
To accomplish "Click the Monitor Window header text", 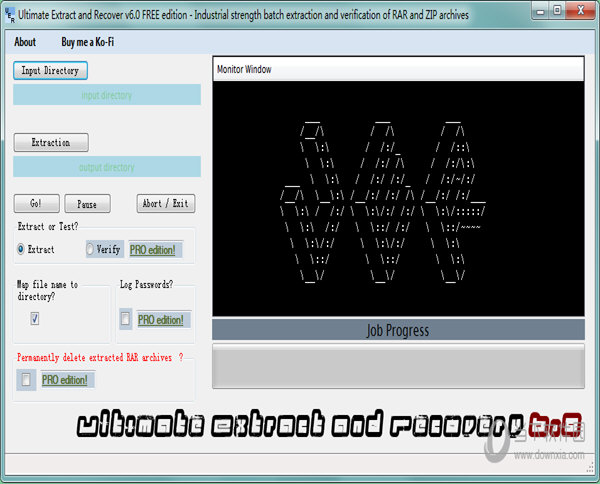I will (244, 69).
